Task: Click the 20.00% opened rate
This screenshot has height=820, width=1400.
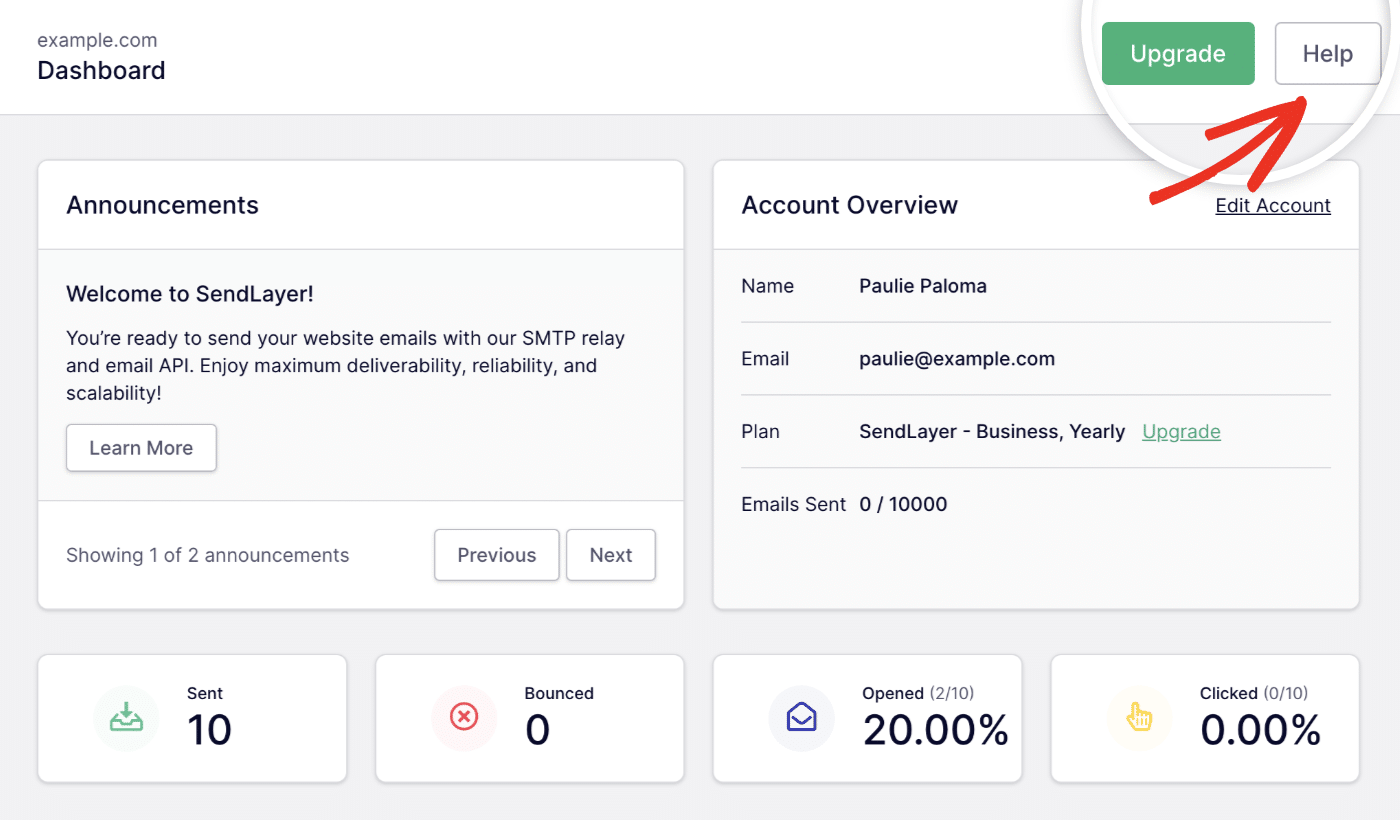Action: [935, 731]
